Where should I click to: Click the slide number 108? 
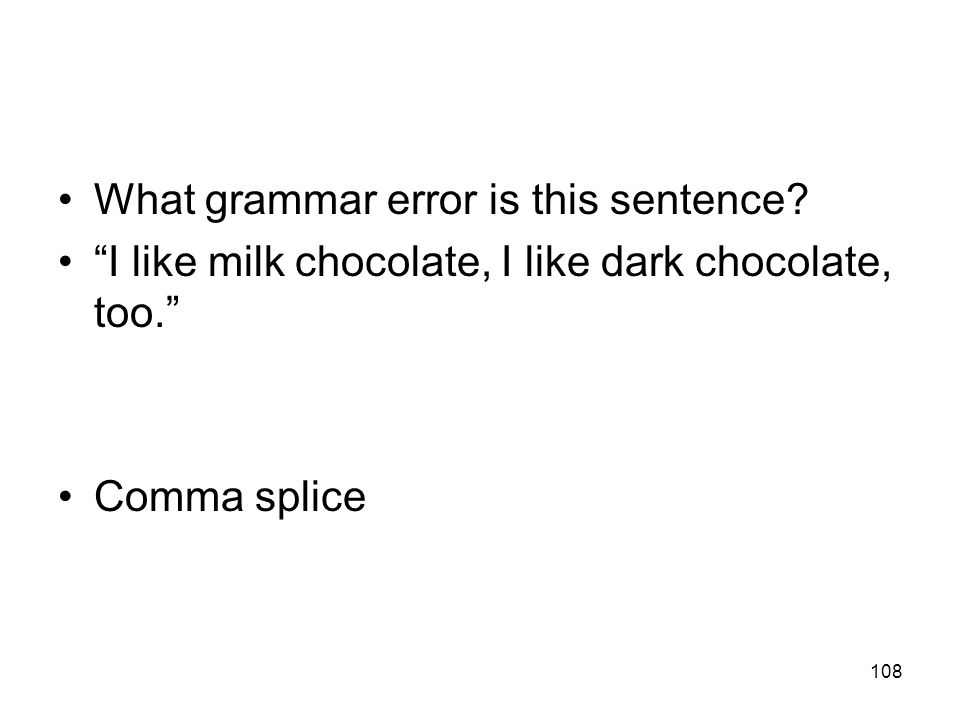886,671
